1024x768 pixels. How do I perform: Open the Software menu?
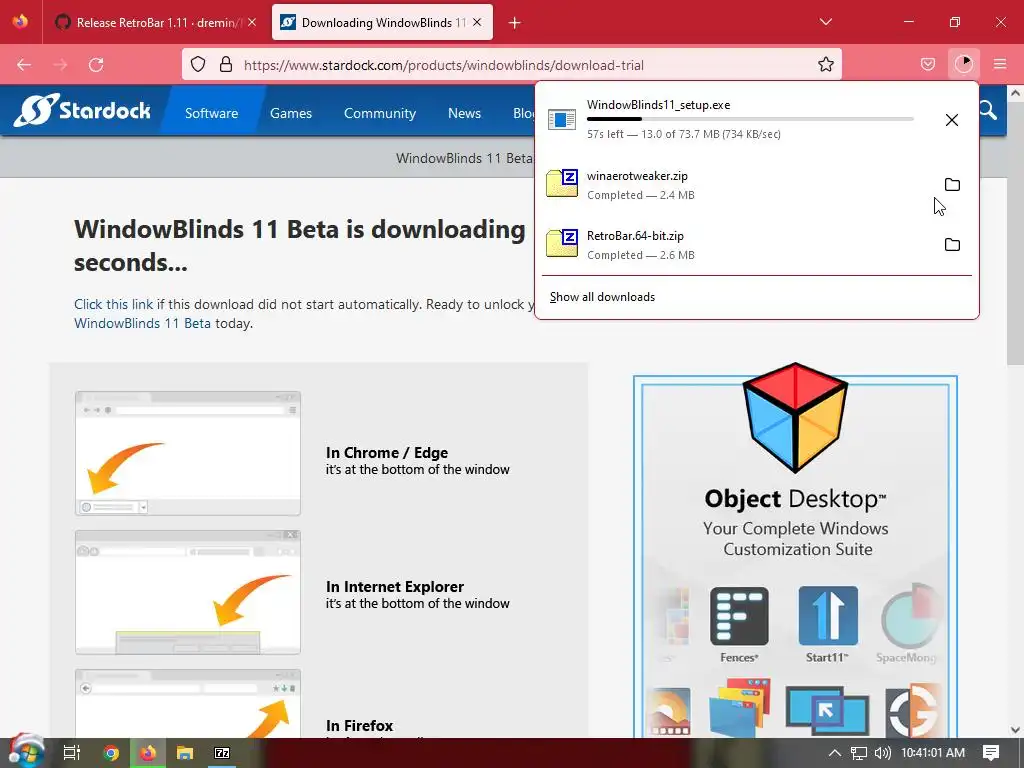(x=212, y=113)
